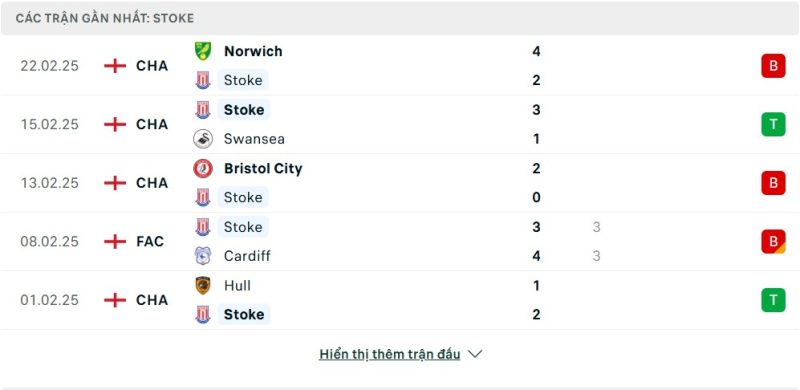Open the Bristol City team name link
Screen dimensions: 800x390
[263, 168]
